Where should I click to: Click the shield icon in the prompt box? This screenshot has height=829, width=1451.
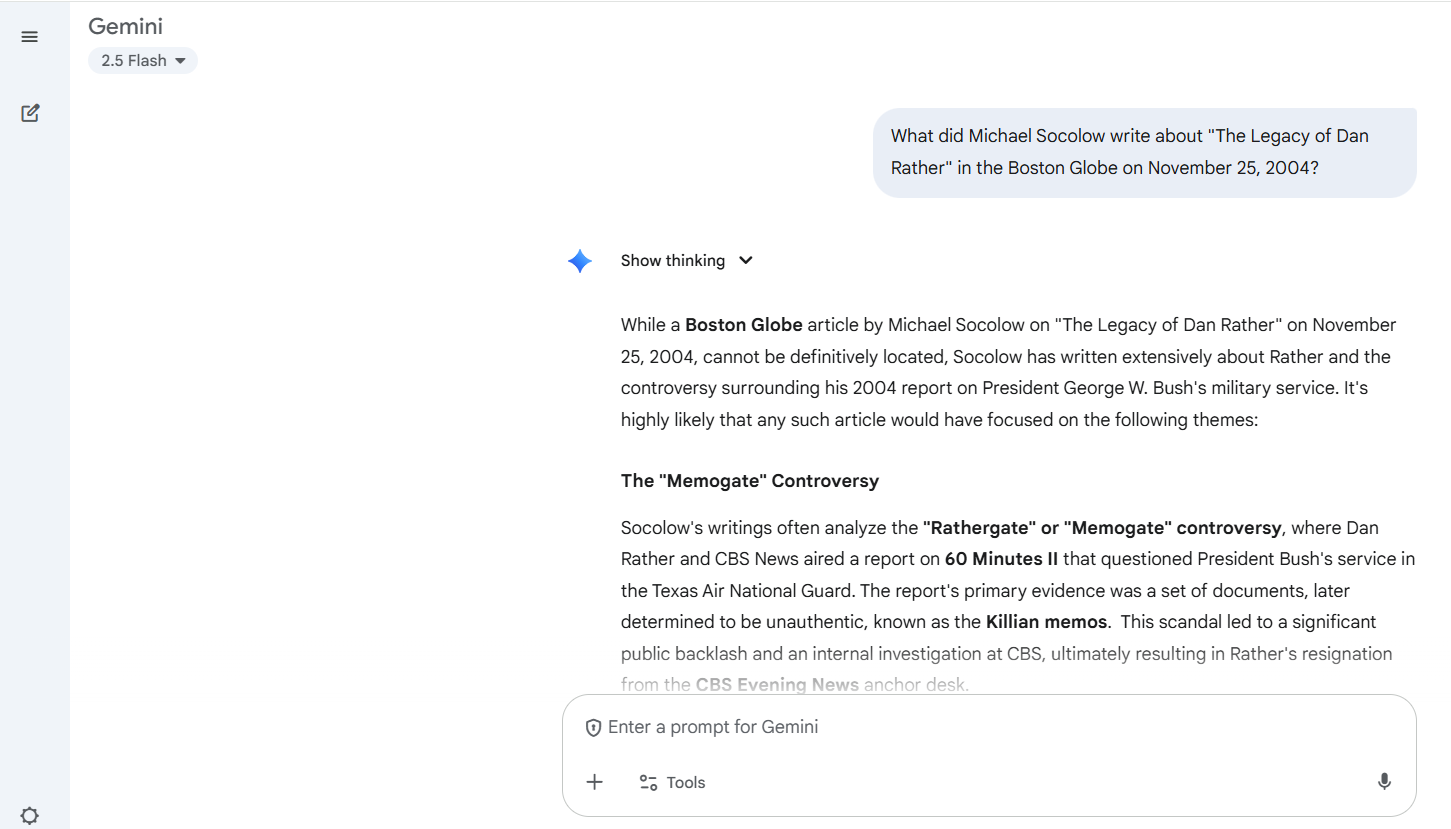(593, 728)
